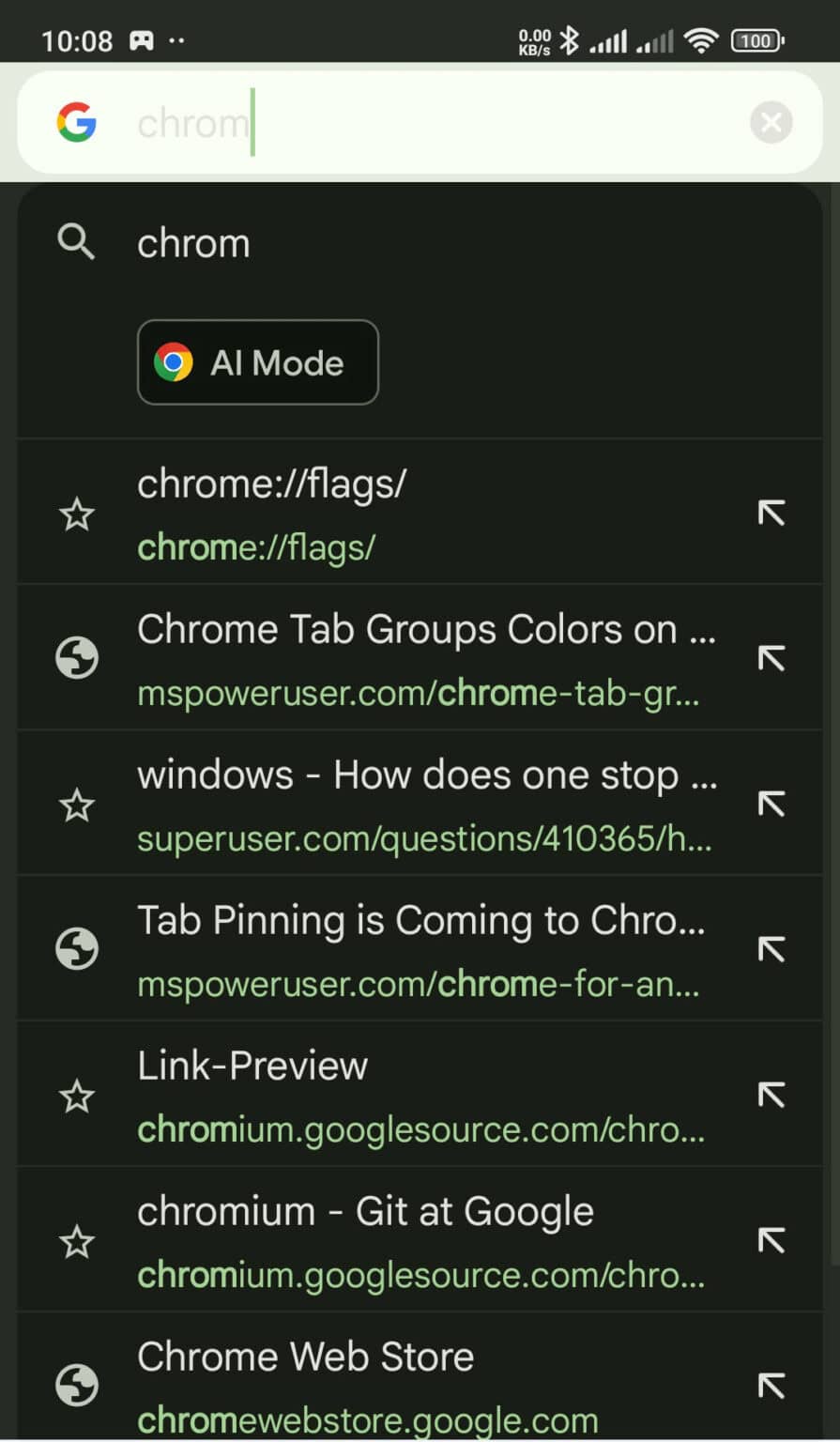Image resolution: width=840 pixels, height=1442 pixels.
Task: Open AI Mode chip
Action: tap(258, 362)
